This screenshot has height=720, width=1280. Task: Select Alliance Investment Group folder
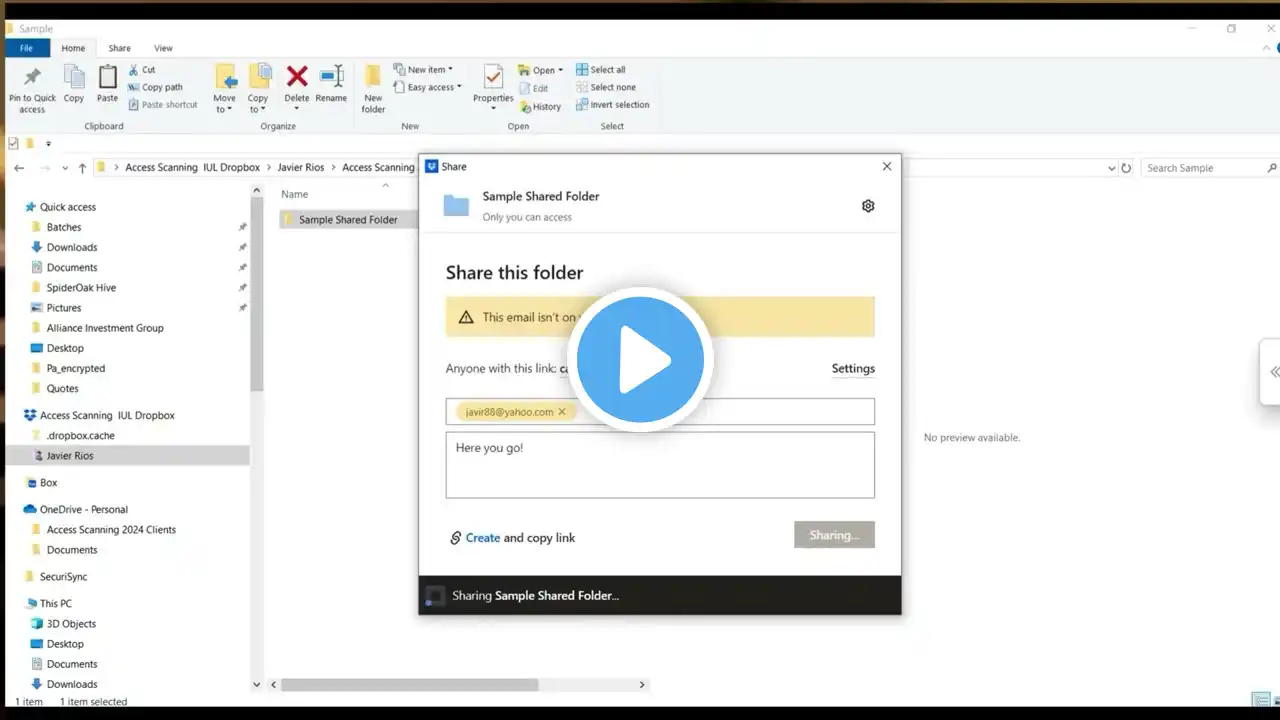pos(105,328)
